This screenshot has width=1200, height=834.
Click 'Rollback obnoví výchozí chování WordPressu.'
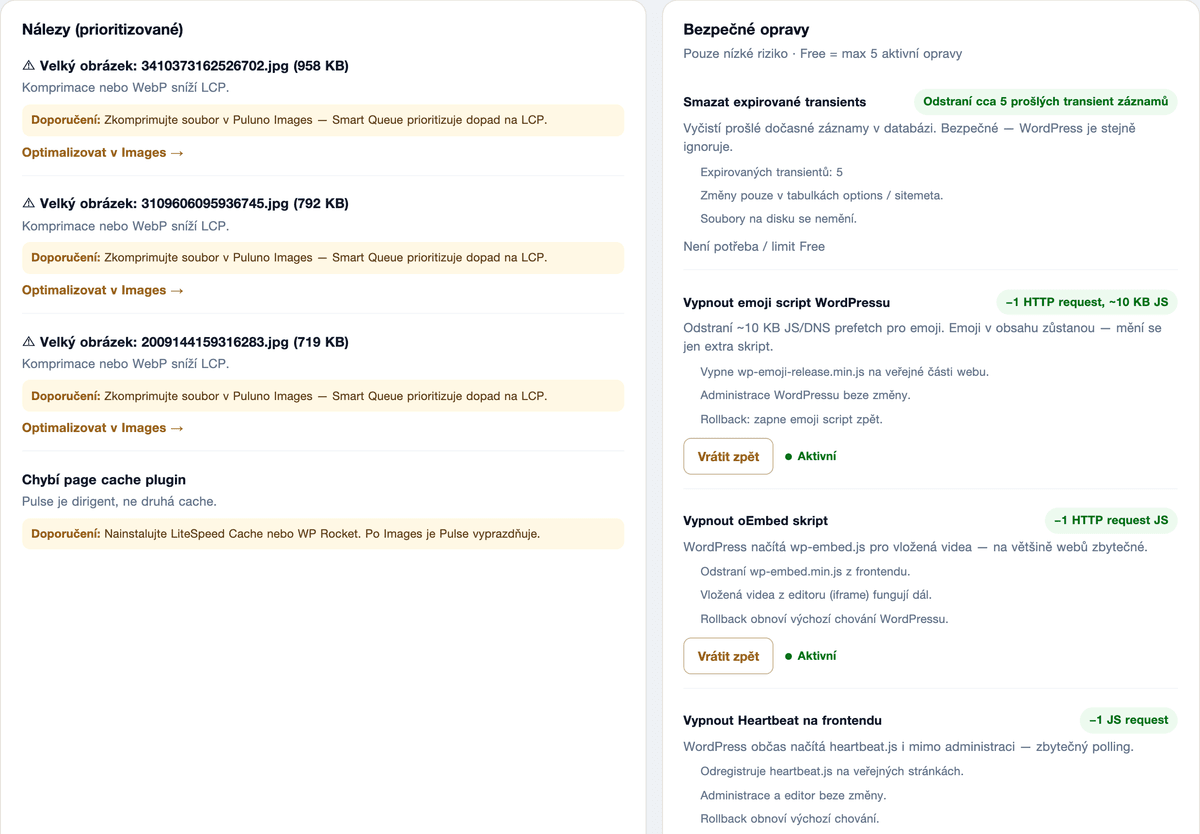(824, 619)
